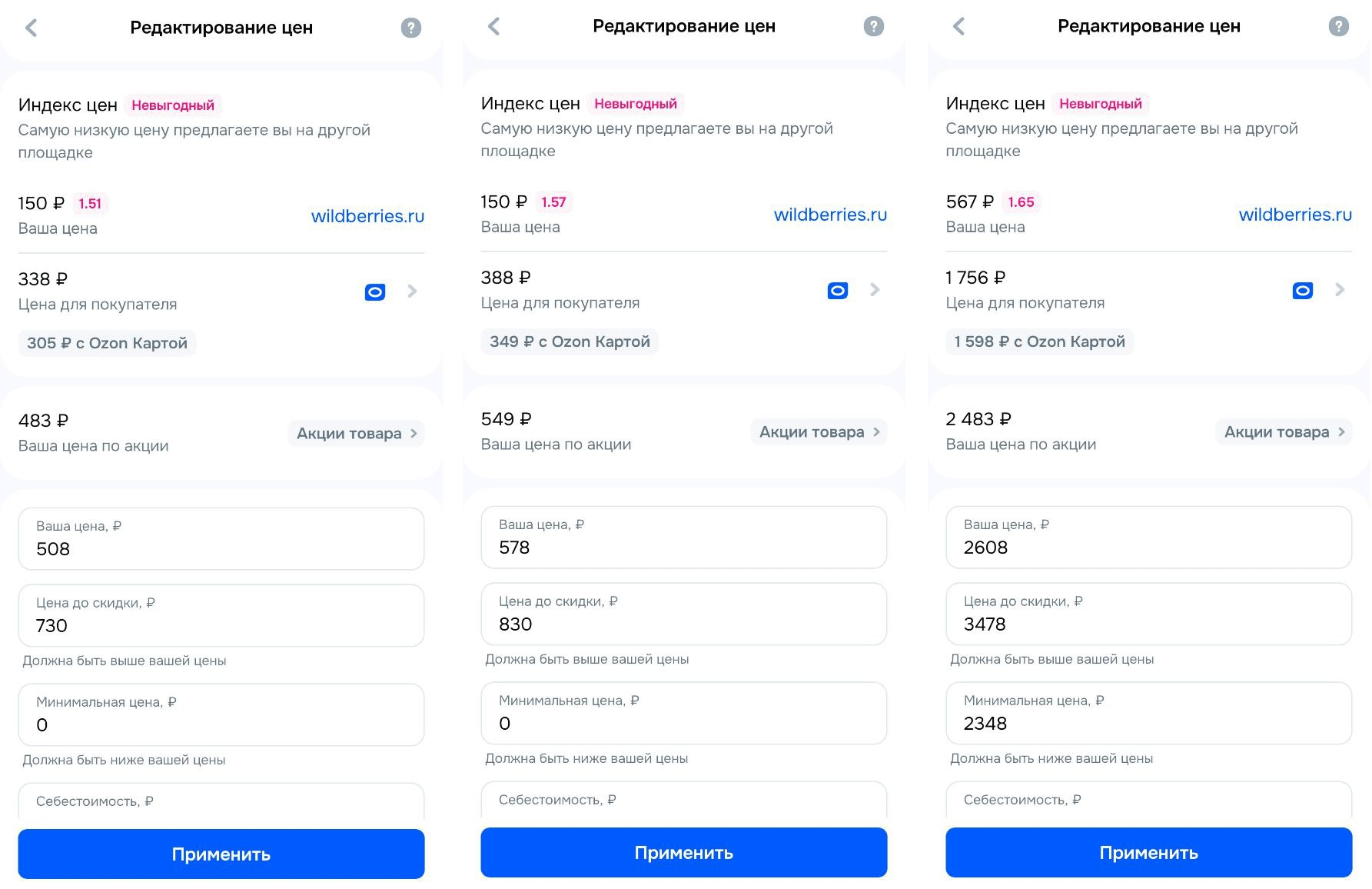Expand buyer price details for 388 ₽
Image resolution: width=1372 pixels, height=889 pixels.
(875, 290)
